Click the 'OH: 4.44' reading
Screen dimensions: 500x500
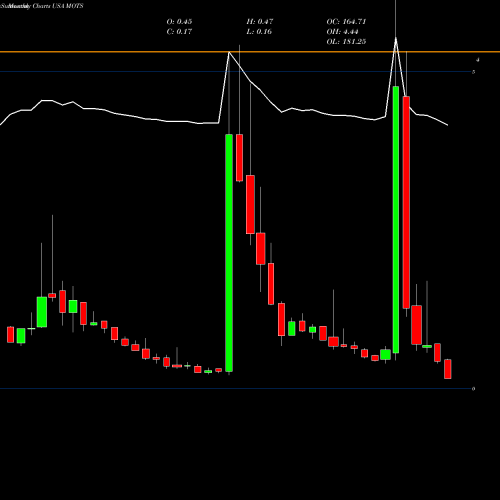(x=343, y=32)
